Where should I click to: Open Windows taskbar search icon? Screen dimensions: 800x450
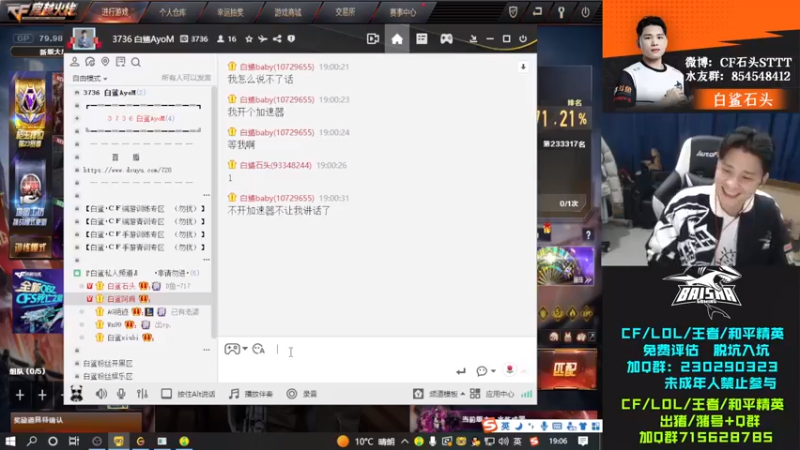(32, 441)
